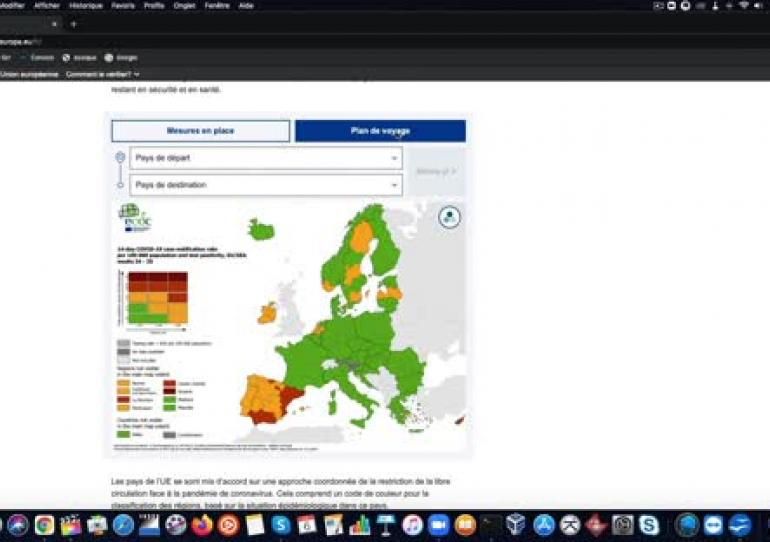Open the Fenêtre menu
Screen dimensions: 770x542
(217, 5)
